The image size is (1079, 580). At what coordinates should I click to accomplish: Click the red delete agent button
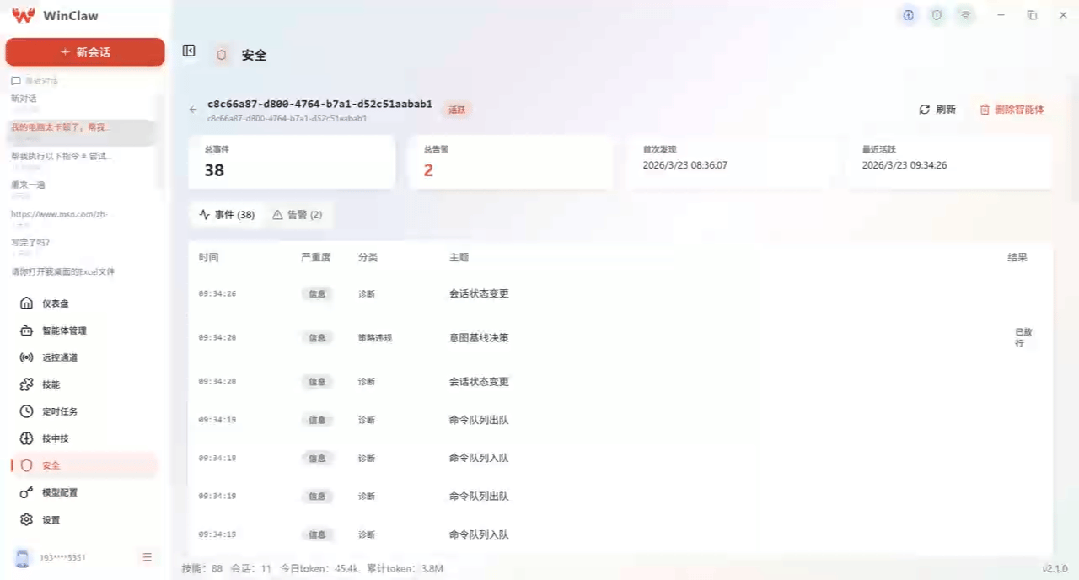pos(1012,109)
